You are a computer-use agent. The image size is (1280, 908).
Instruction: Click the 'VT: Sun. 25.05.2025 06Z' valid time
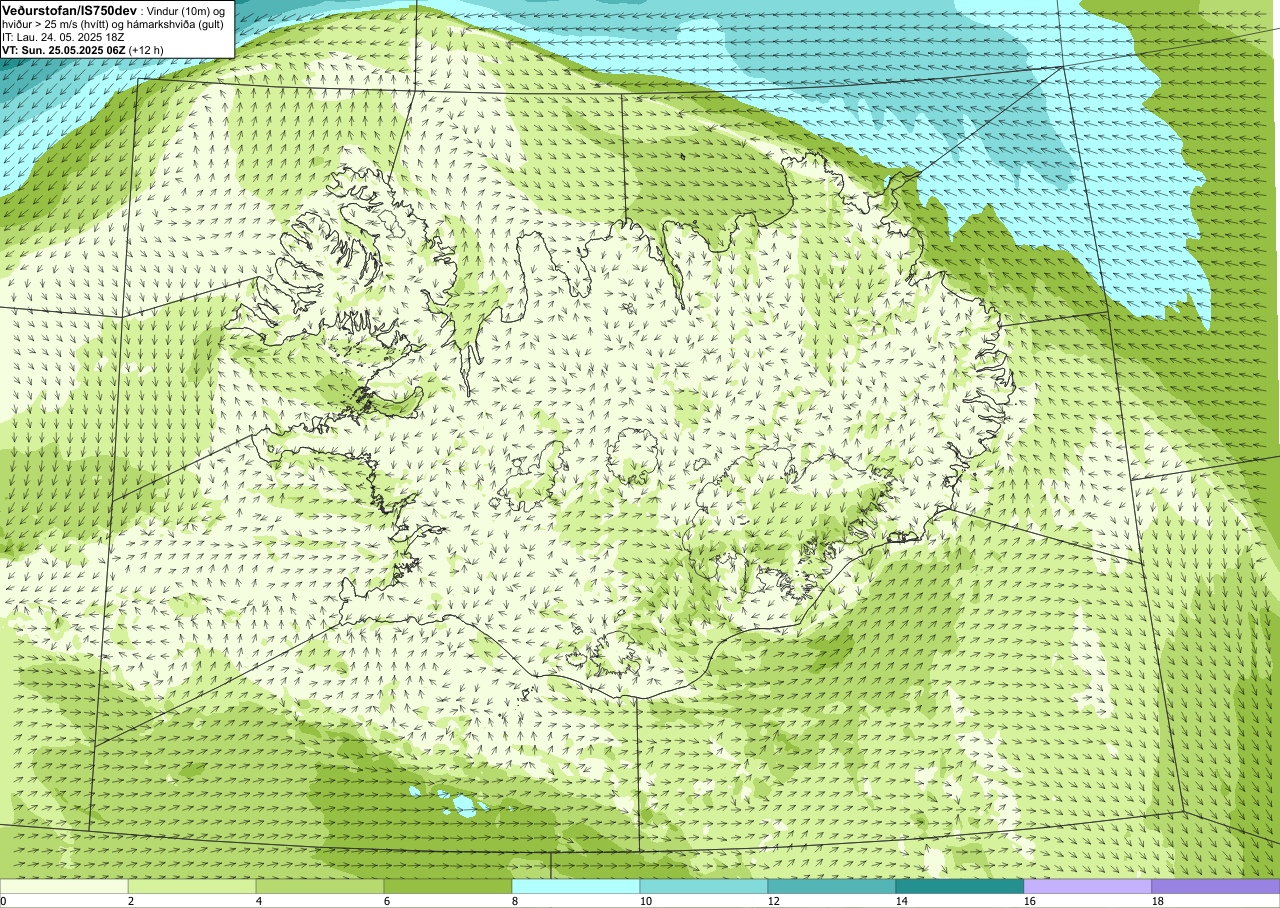63,49
